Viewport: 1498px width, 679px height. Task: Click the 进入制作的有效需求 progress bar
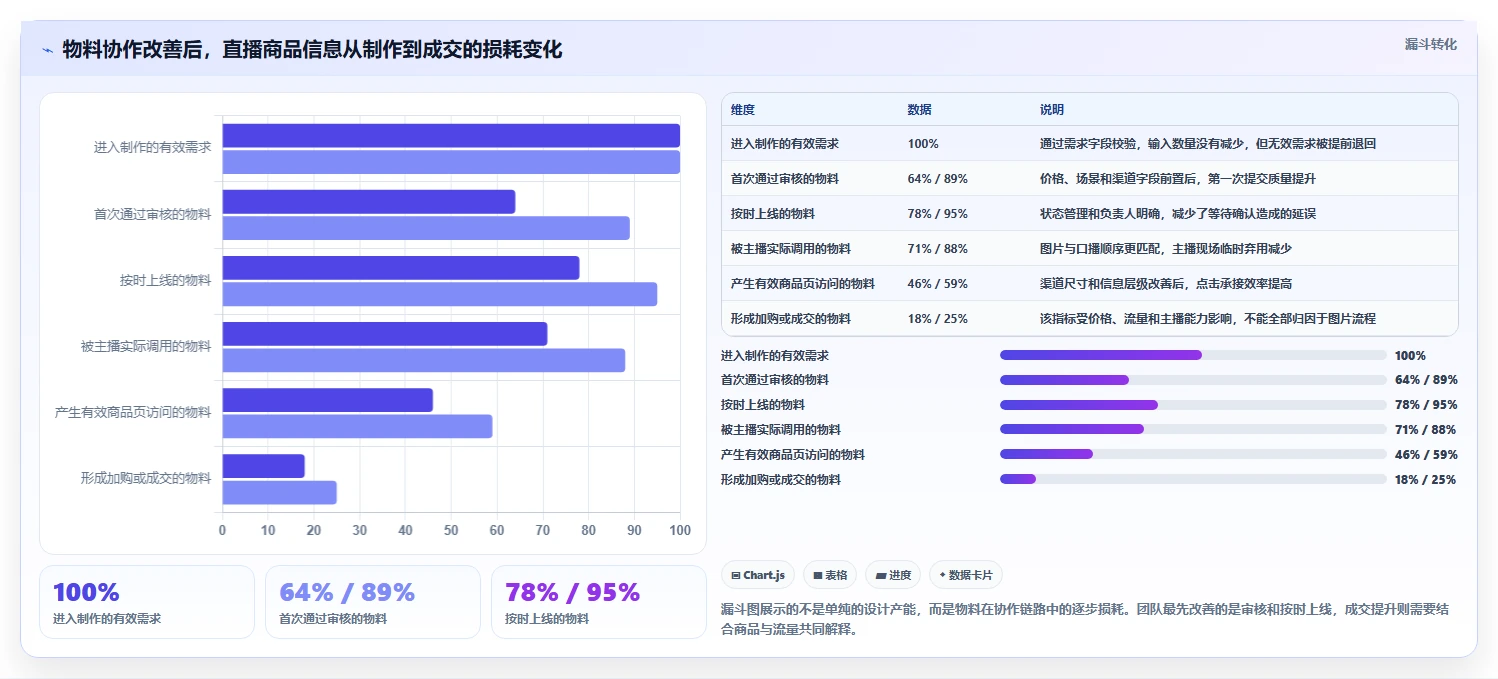tap(1193, 355)
